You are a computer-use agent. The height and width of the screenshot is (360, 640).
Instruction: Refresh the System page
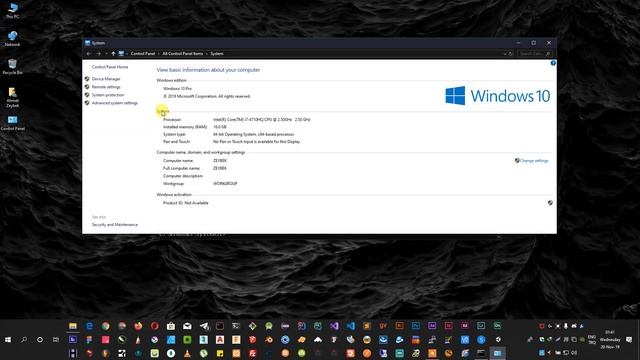(x=511, y=53)
